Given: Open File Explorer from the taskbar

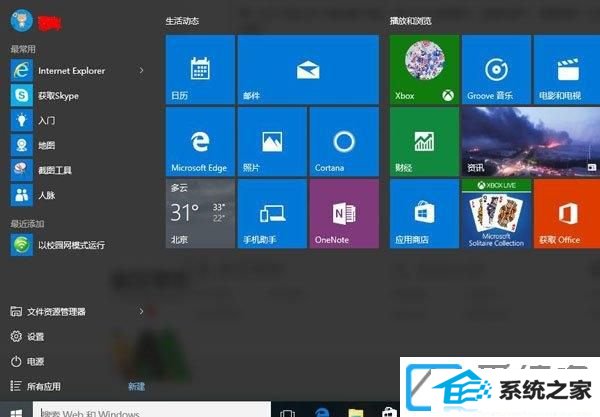Looking at the screenshot, I should click(356, 413).
